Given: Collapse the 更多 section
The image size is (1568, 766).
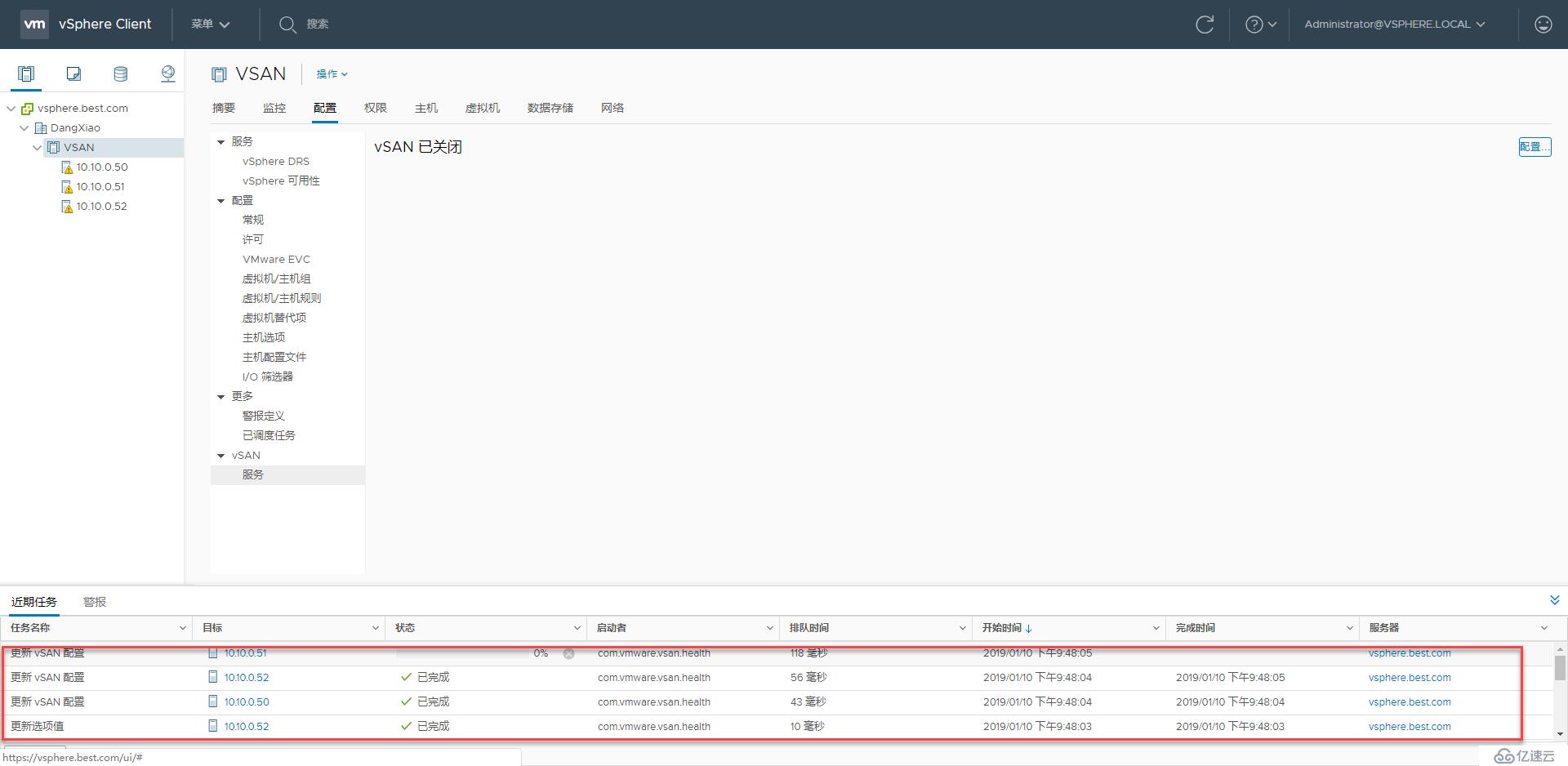Looking at the screenshot, I should [220, 397].
